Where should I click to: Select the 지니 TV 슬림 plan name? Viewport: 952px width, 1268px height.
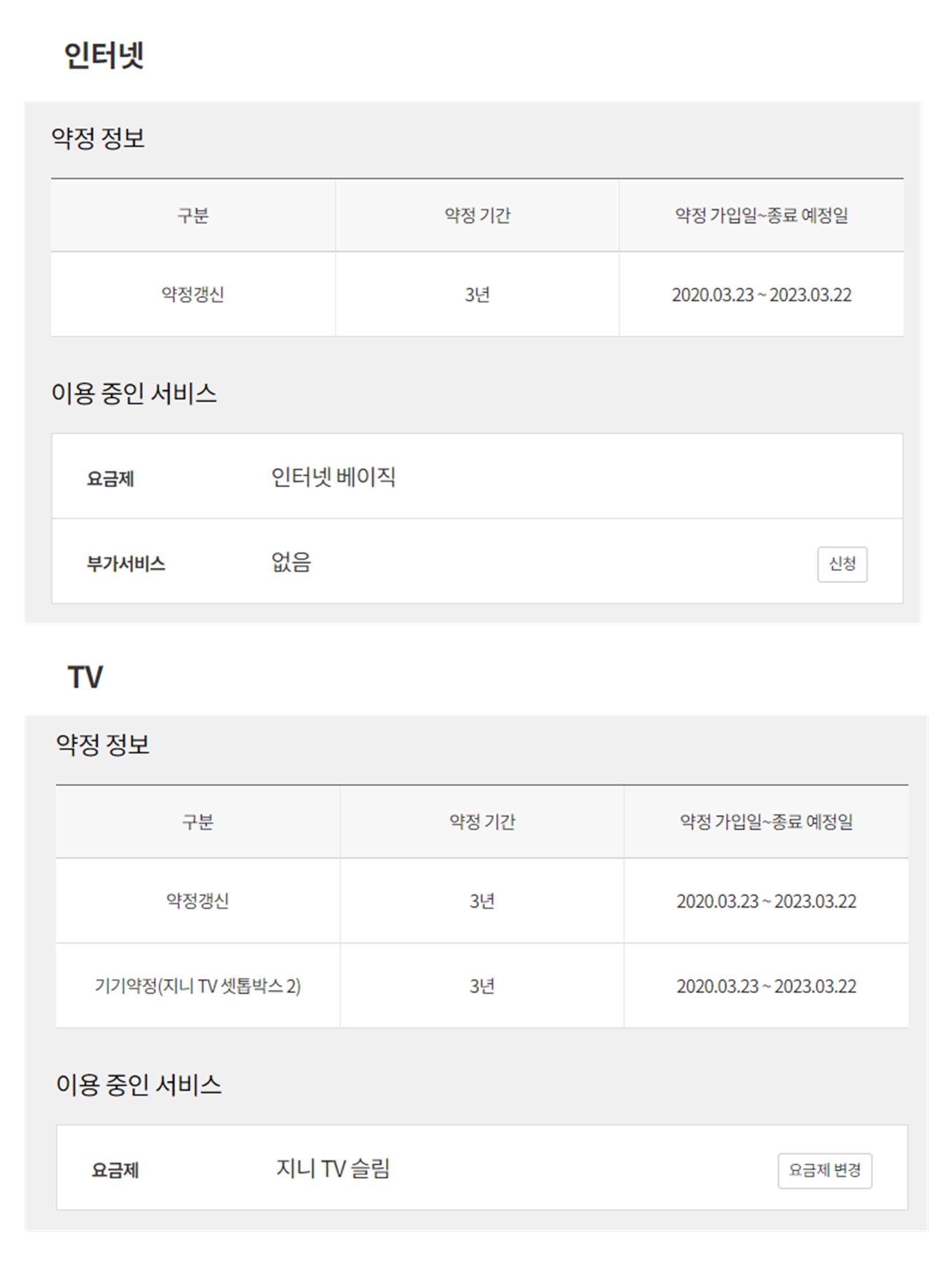(333, 1169)
